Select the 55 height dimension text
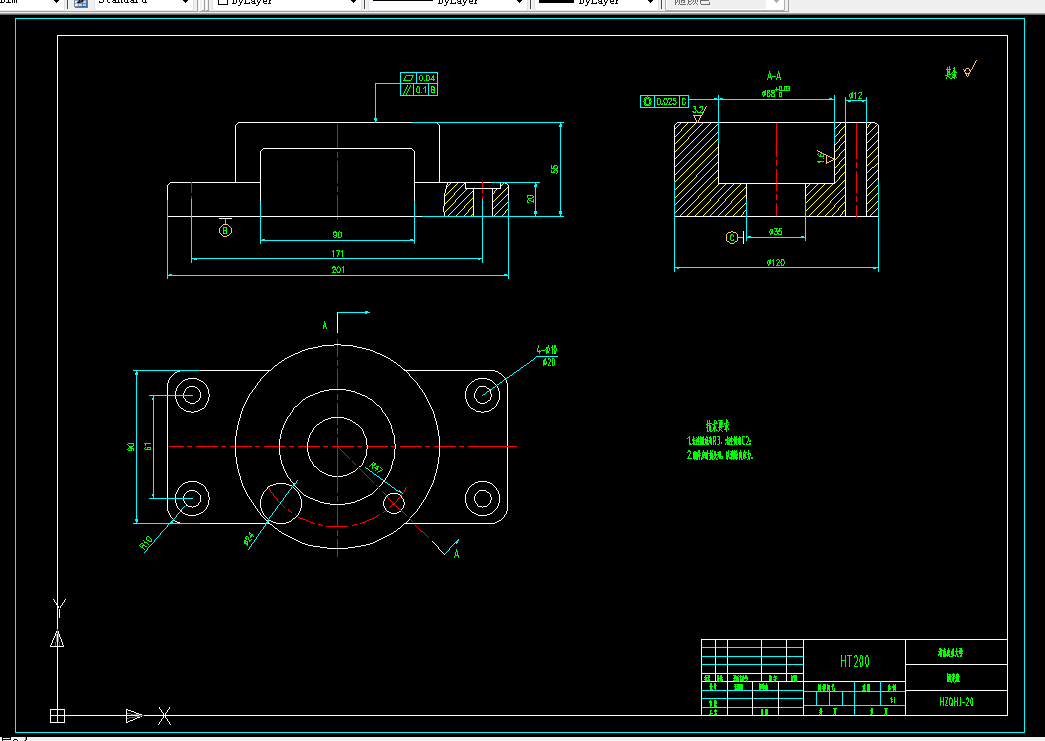Screen dimensions: 1045x741 click(554, 169)
